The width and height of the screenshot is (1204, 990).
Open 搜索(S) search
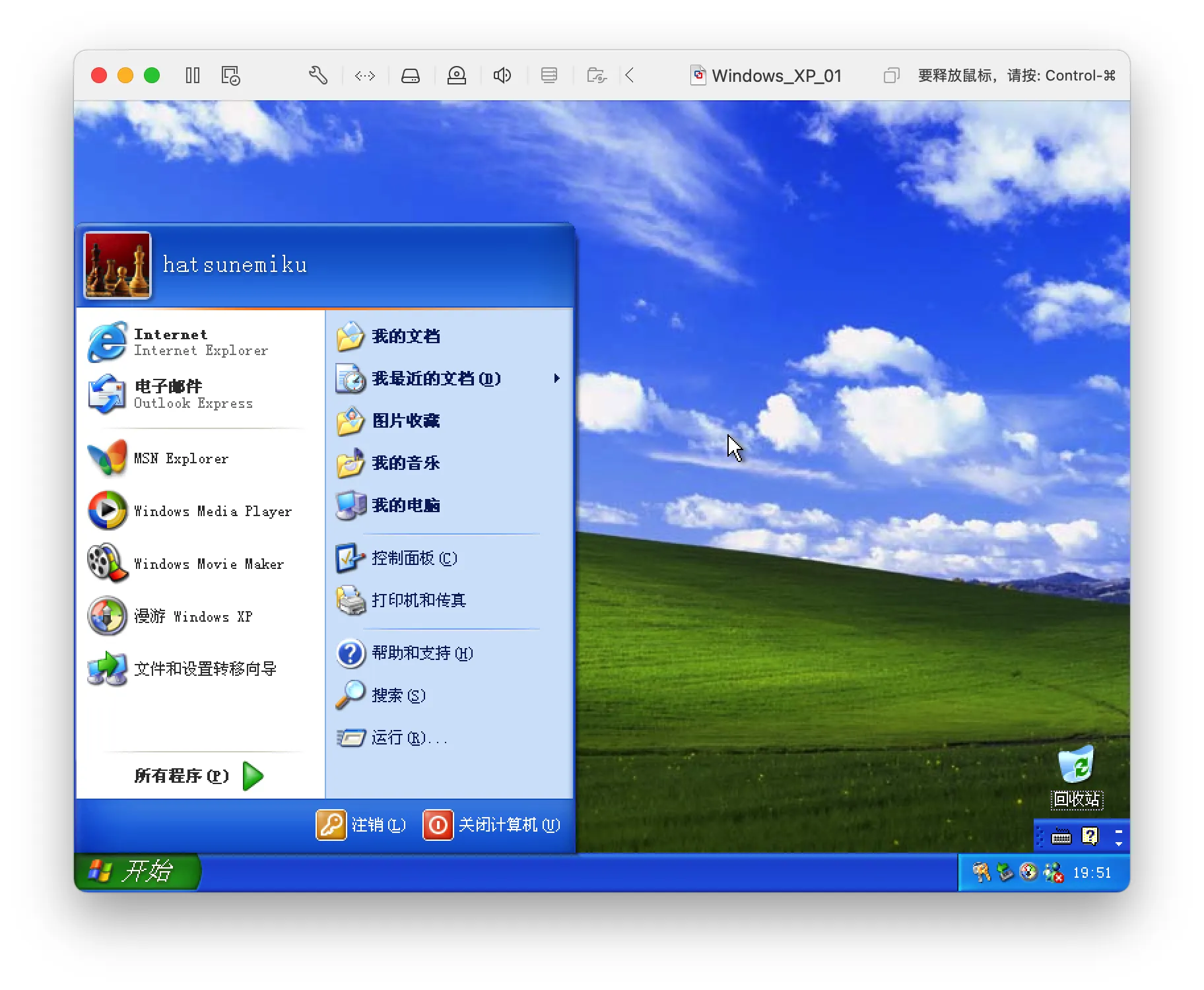tap(449, 695)
